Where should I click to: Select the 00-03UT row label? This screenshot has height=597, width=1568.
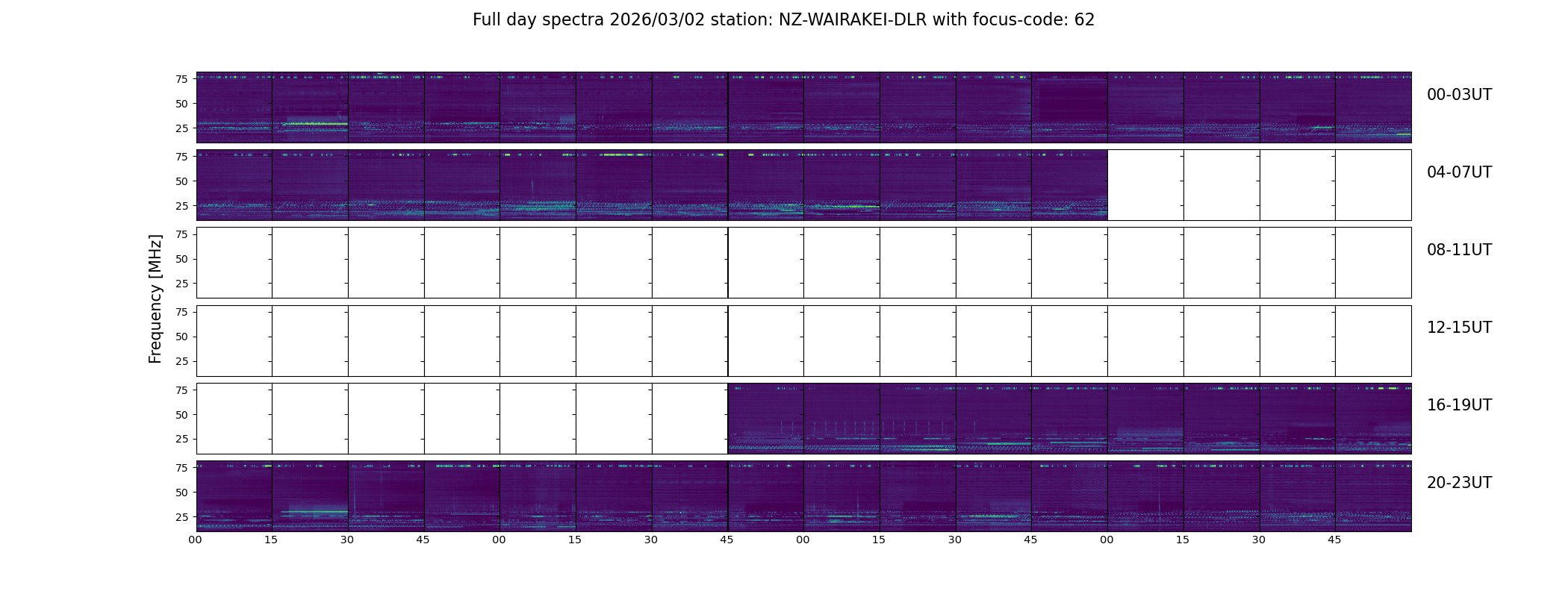[x=1459, y=95]
